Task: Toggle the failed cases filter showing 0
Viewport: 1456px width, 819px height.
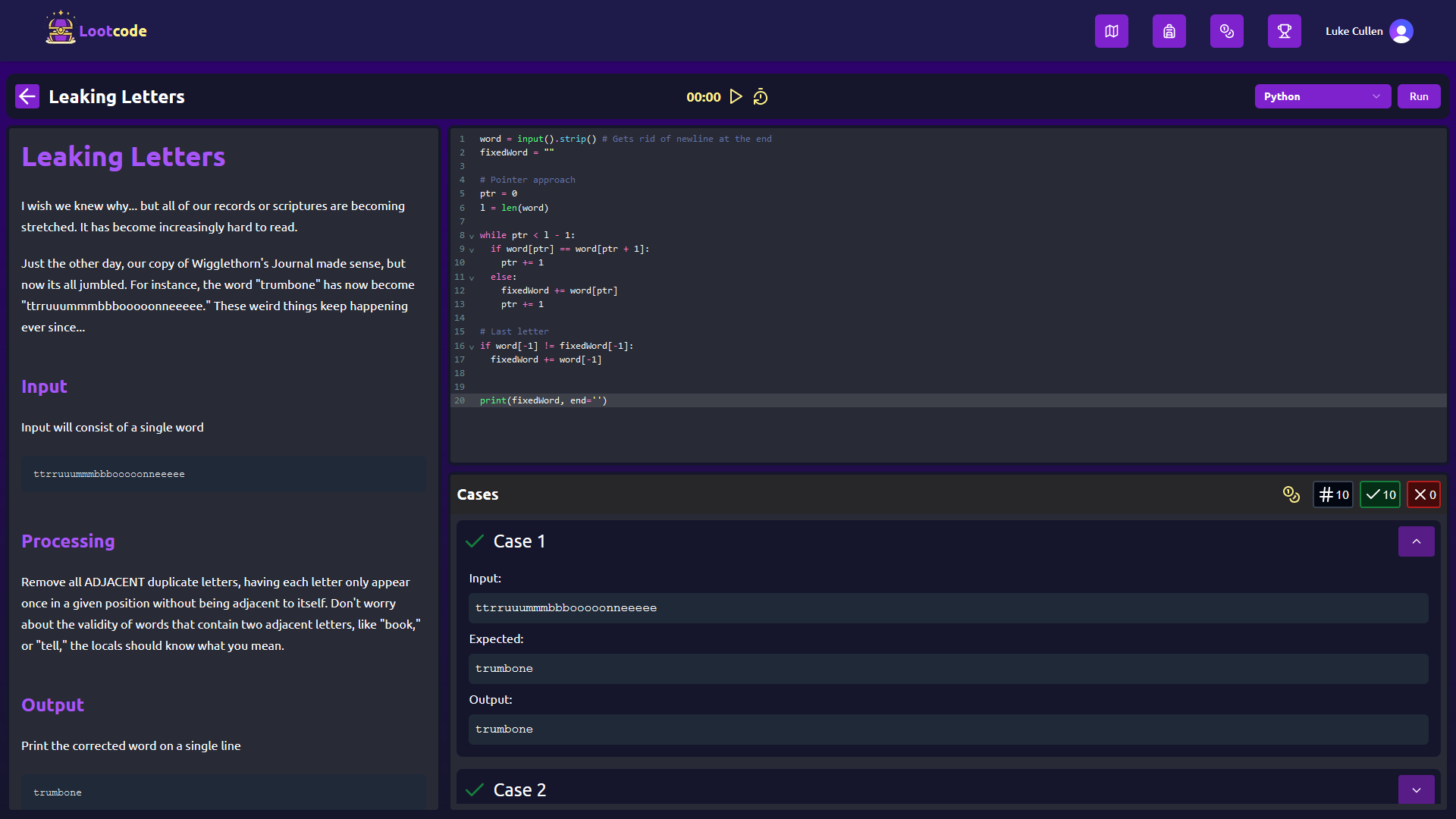Action: tap(1424, 494)
